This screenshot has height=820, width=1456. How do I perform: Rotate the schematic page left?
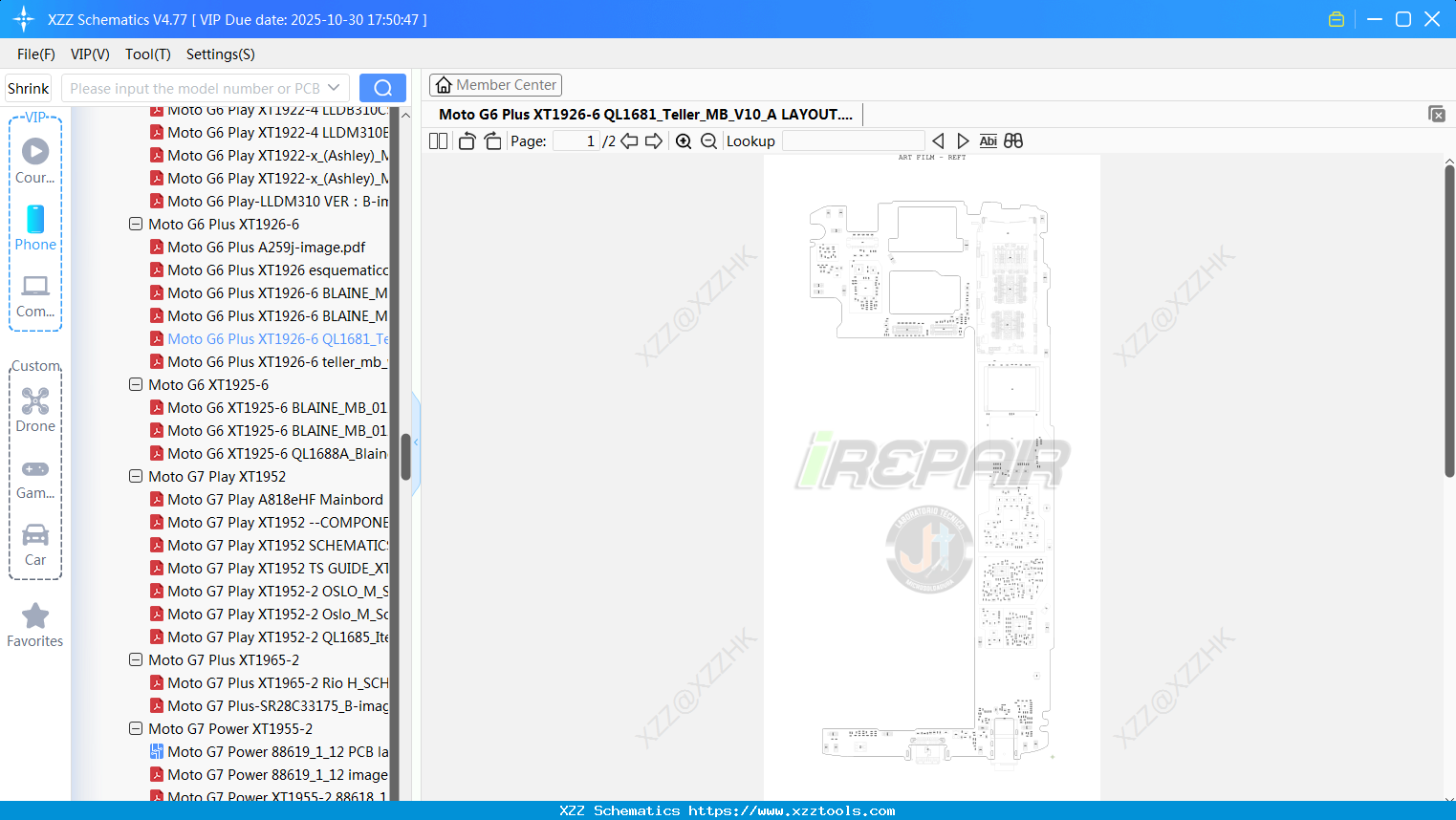pyautogui.click(x=466, y=140)
